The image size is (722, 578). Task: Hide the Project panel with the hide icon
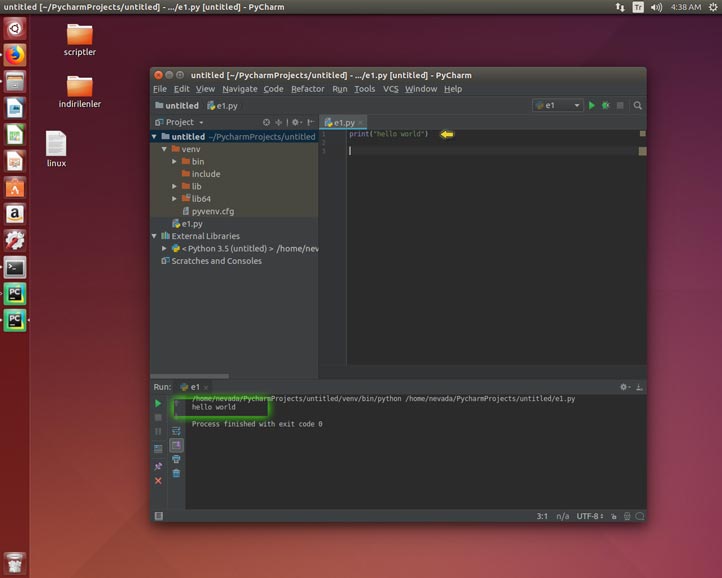point(311,122)
